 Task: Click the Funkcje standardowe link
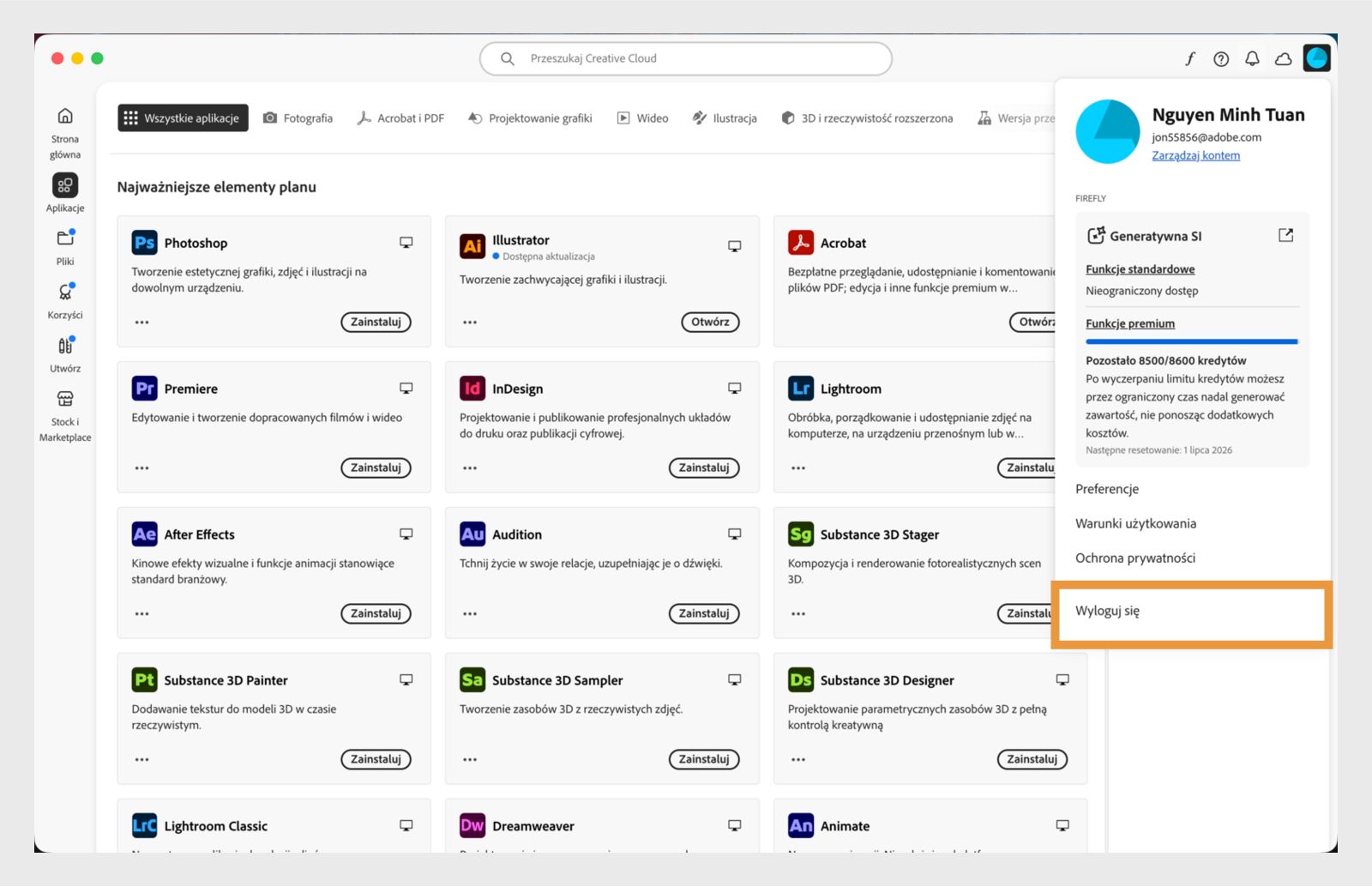pyautogui.click(x=1140, y=269)
